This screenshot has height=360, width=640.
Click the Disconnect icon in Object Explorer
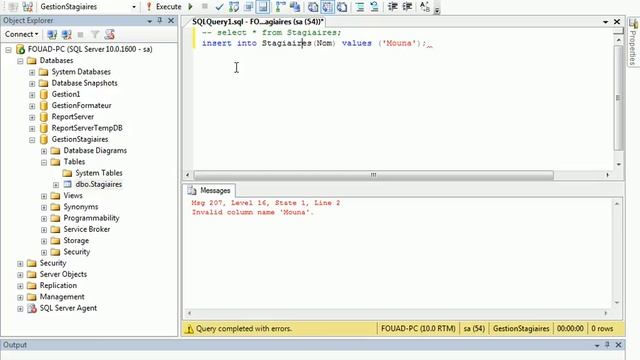point(67,35)
